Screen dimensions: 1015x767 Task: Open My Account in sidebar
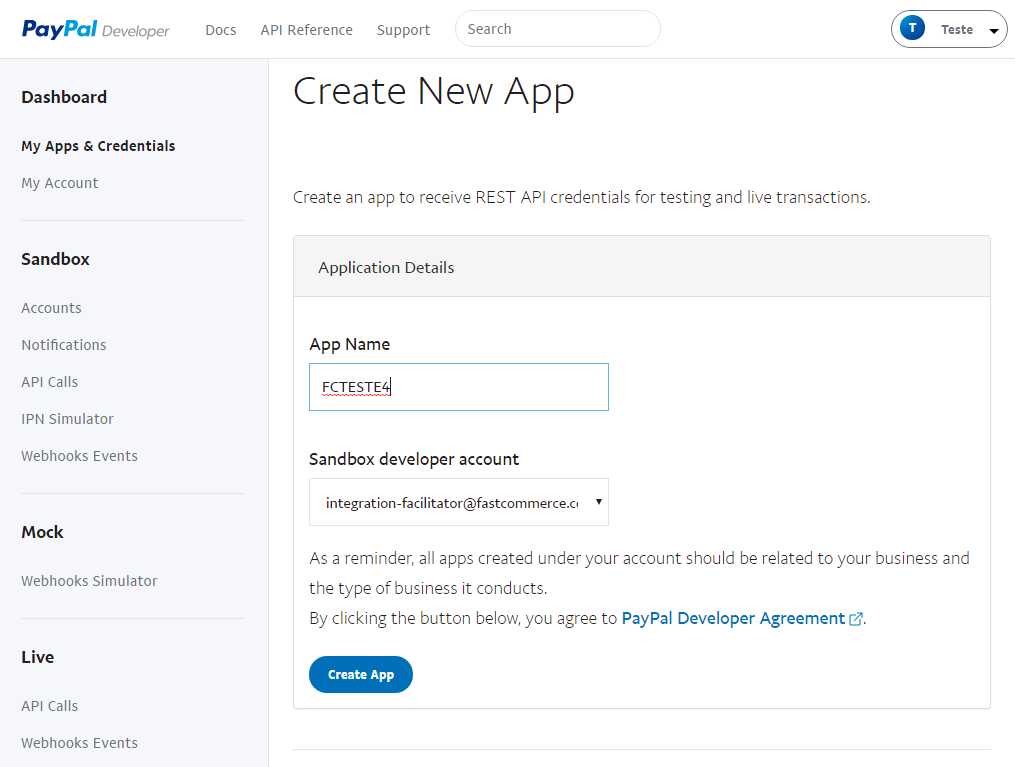click(60, 183)
